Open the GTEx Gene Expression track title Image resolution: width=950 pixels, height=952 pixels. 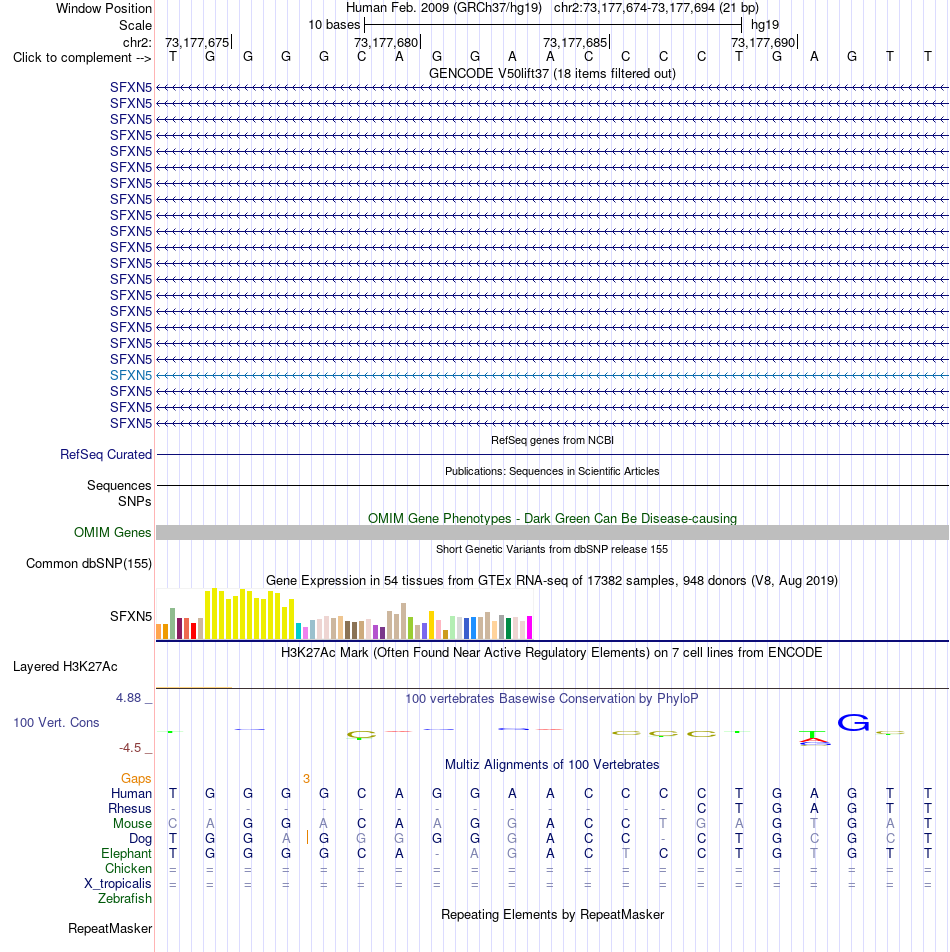[552, 580]
